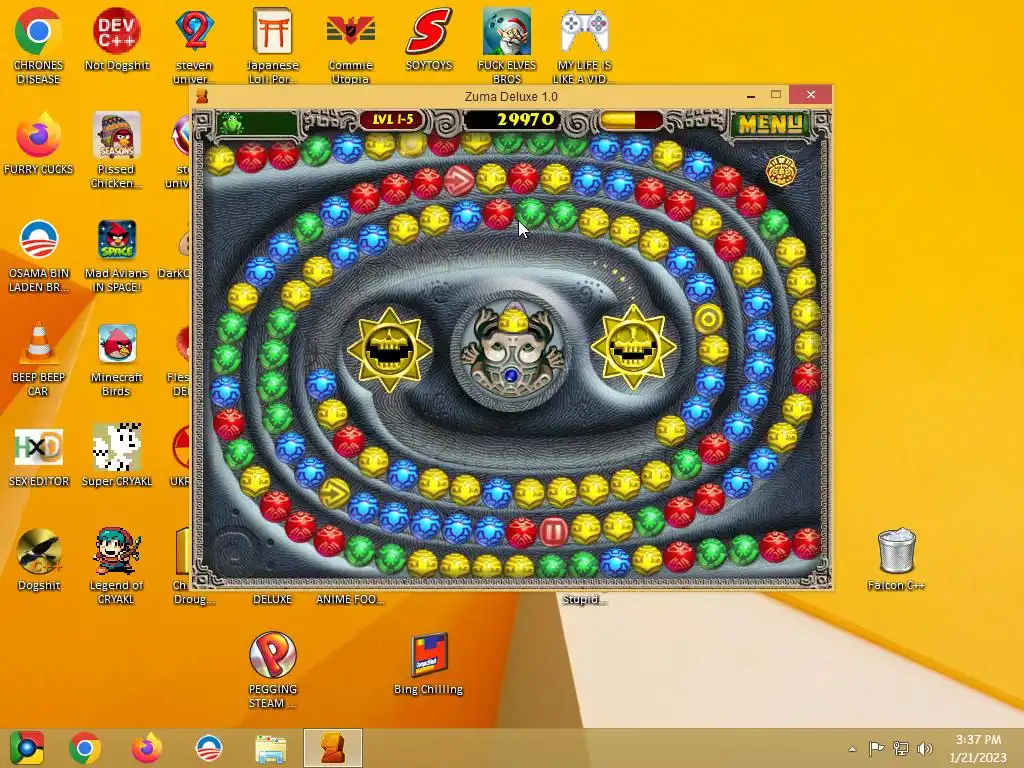Viewport: 1024px width, 768px height.
Task: Open the Japanese Loli Por... desktop icon
Action: coord(272,46)
